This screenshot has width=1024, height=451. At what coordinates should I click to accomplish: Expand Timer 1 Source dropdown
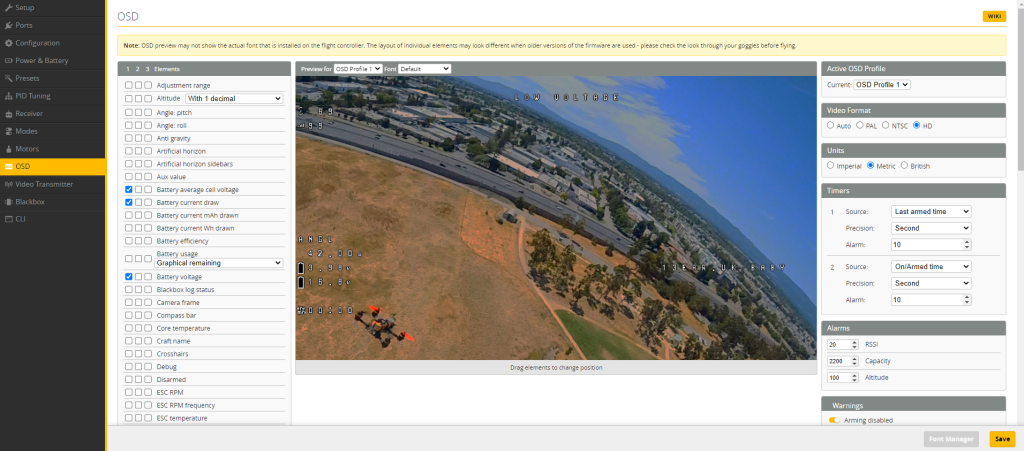click(931, 212)
